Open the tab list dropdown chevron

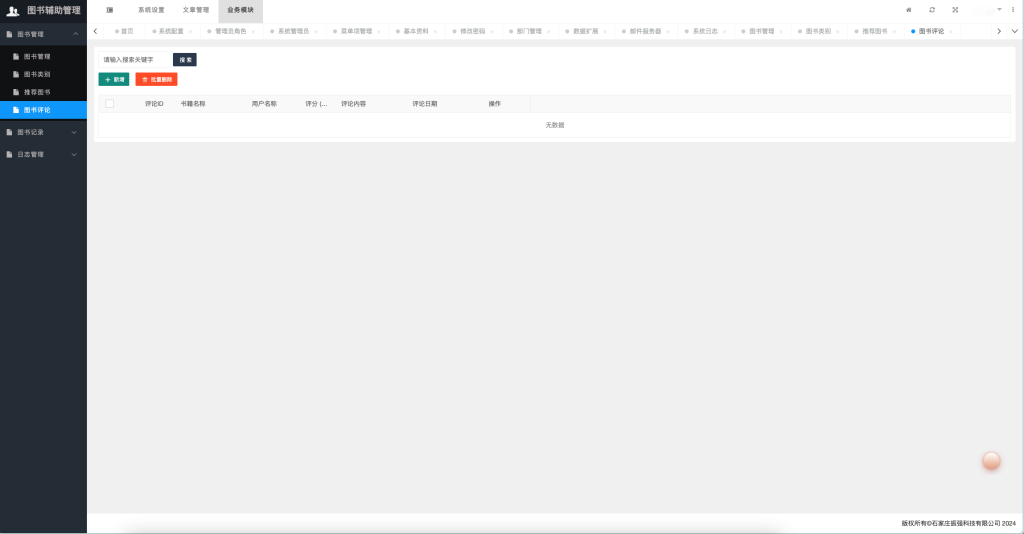tap(1014, 31)
